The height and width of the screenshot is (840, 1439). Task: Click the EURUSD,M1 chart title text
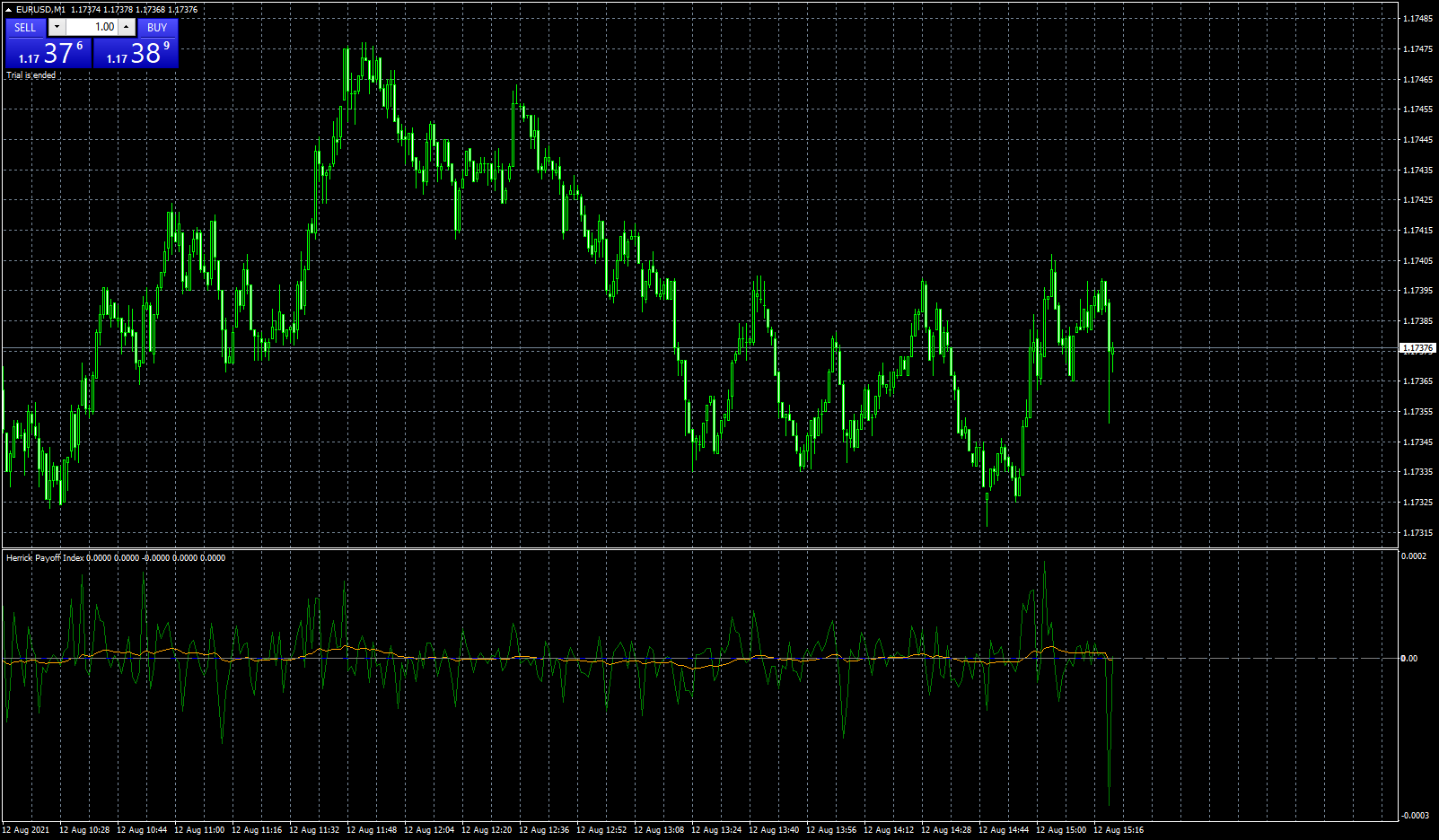(x=41, y=10)
